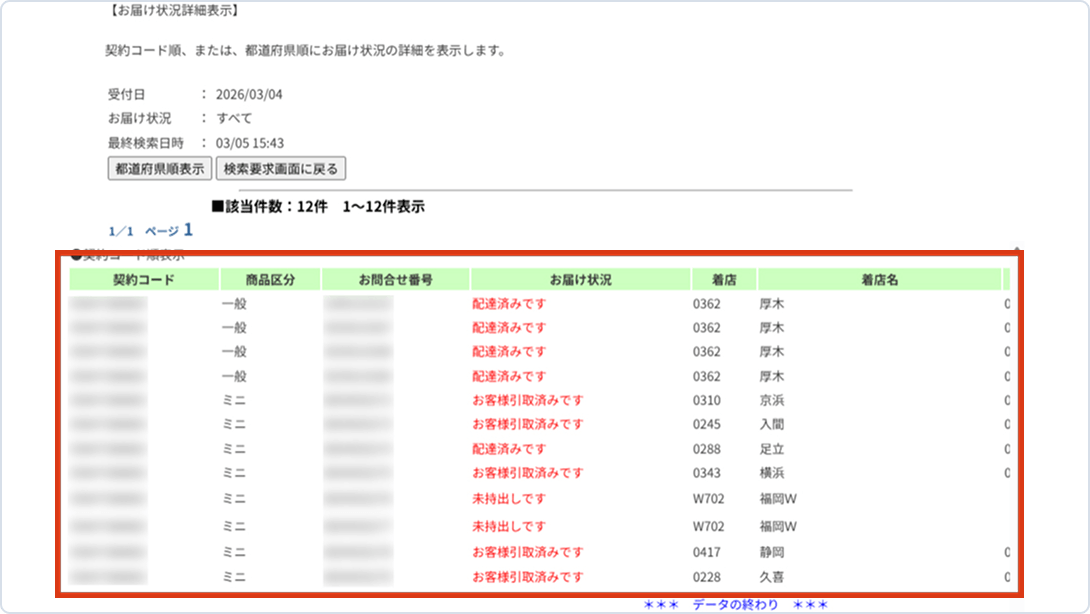This screenshot has height=614, width=1090.
Task: Select the 静岡 store name cell
Action: pos(772,552)
